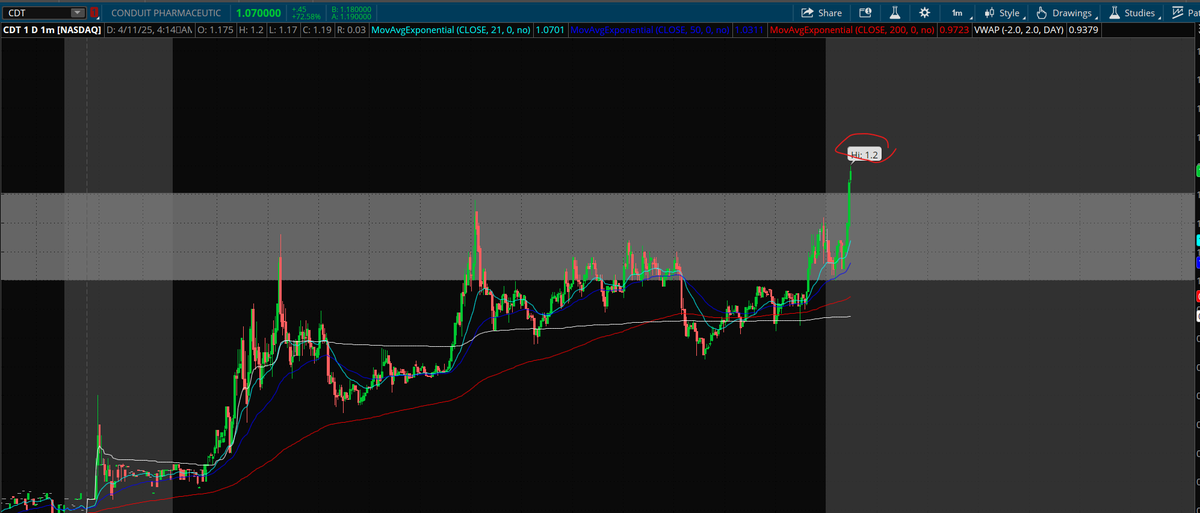Viewport: 1200px width, 513px height.
Task: Open the CDT symbol dropdown arrow
Action: click(x=78, y=13)
